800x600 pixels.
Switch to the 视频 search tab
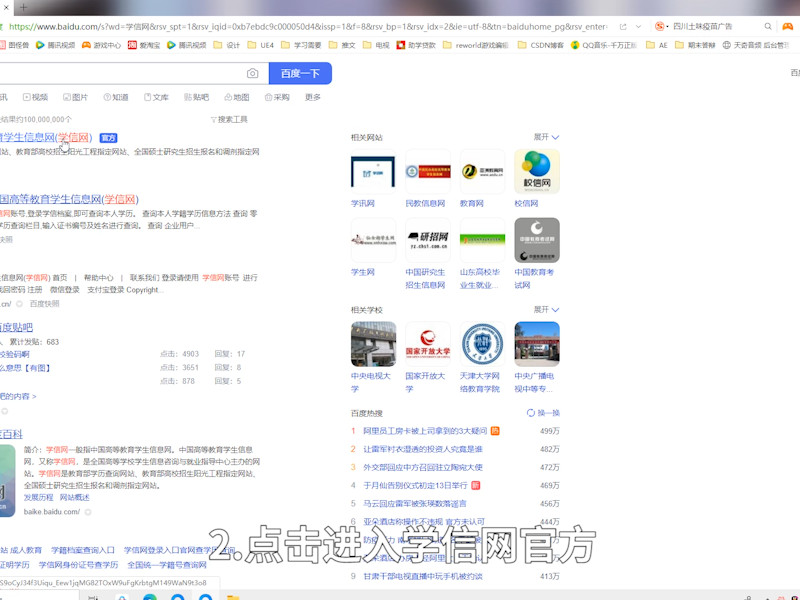point(35,97)
